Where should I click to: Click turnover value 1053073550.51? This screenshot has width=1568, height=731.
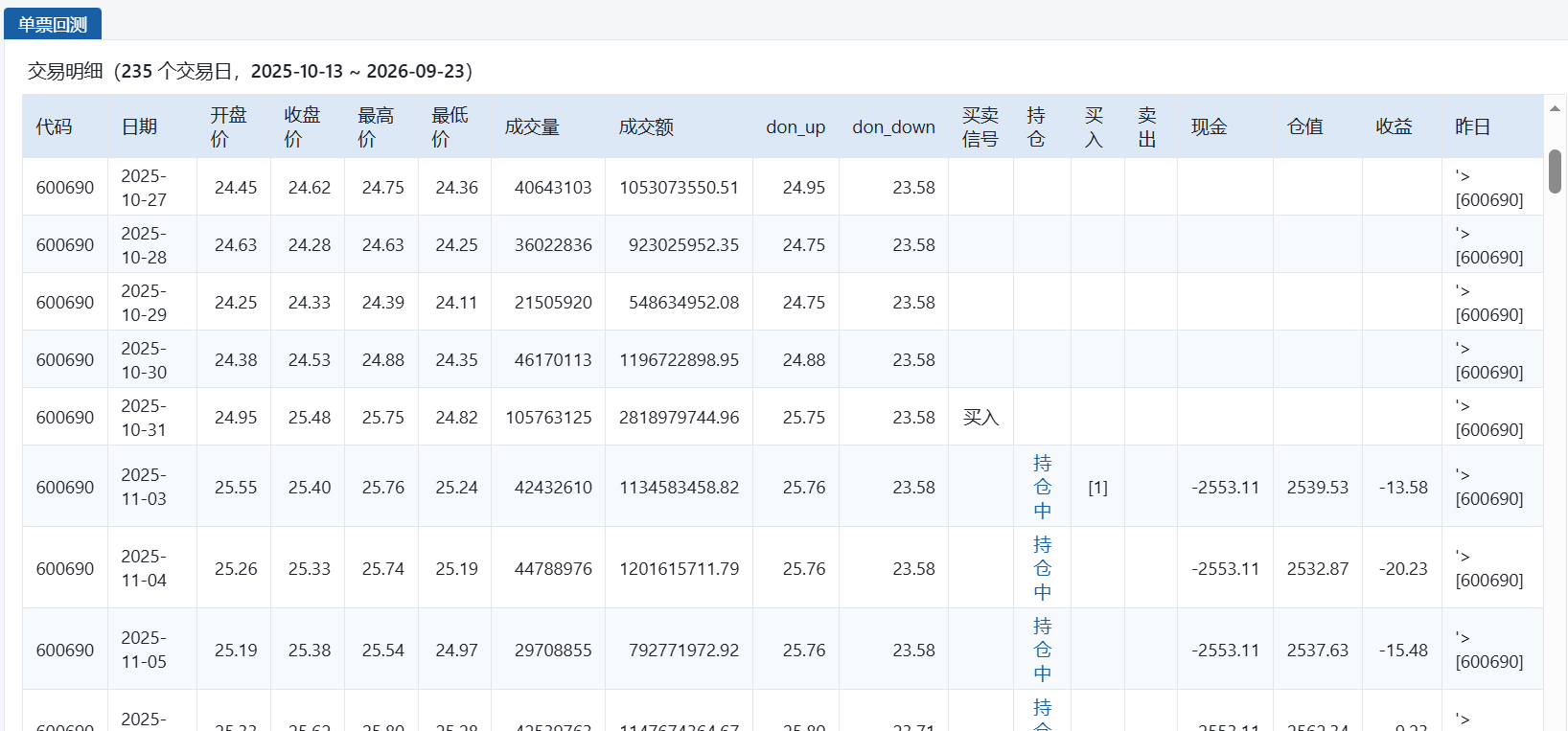679,188
